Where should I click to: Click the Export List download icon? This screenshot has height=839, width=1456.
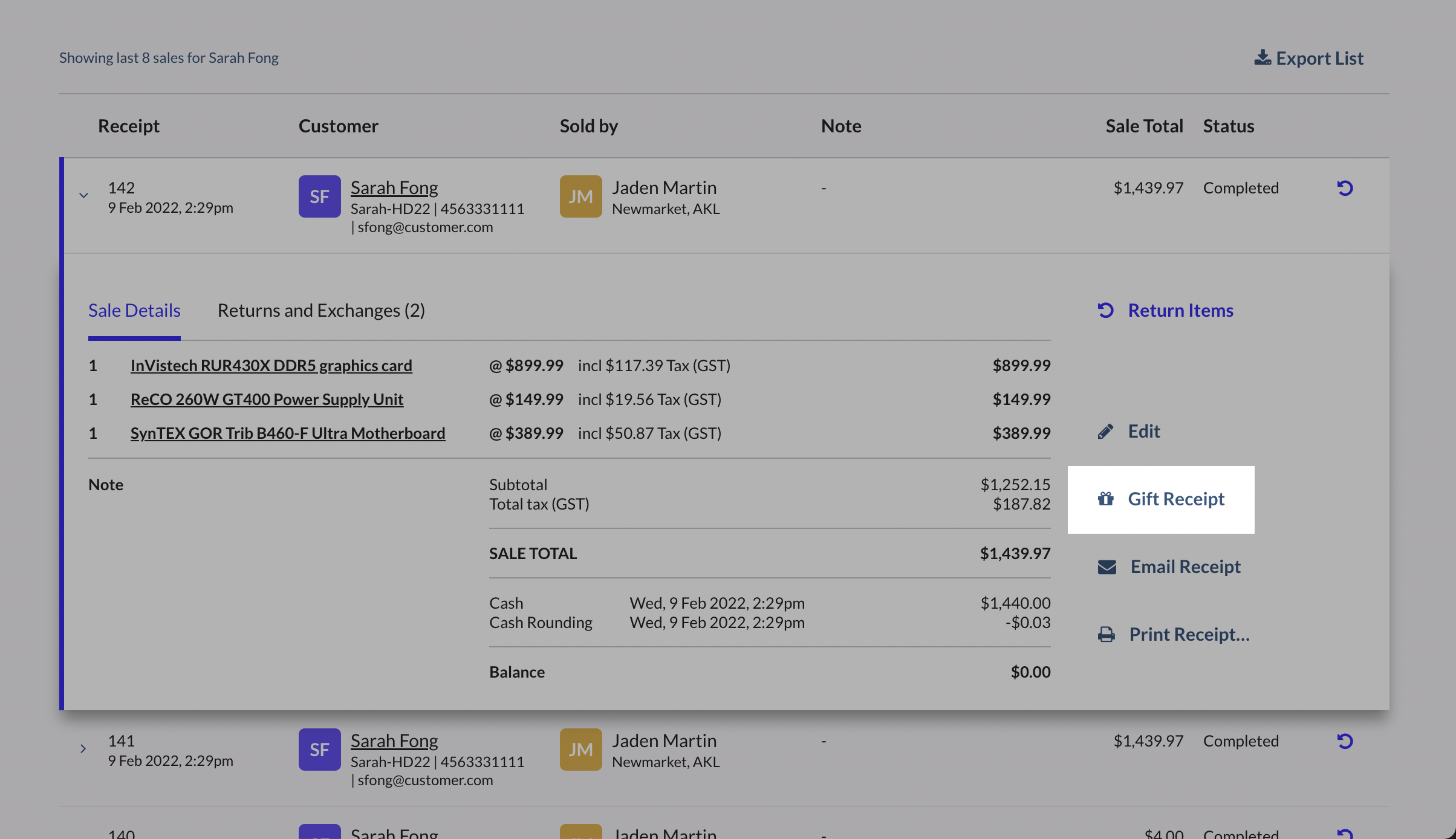(1262, 58)
